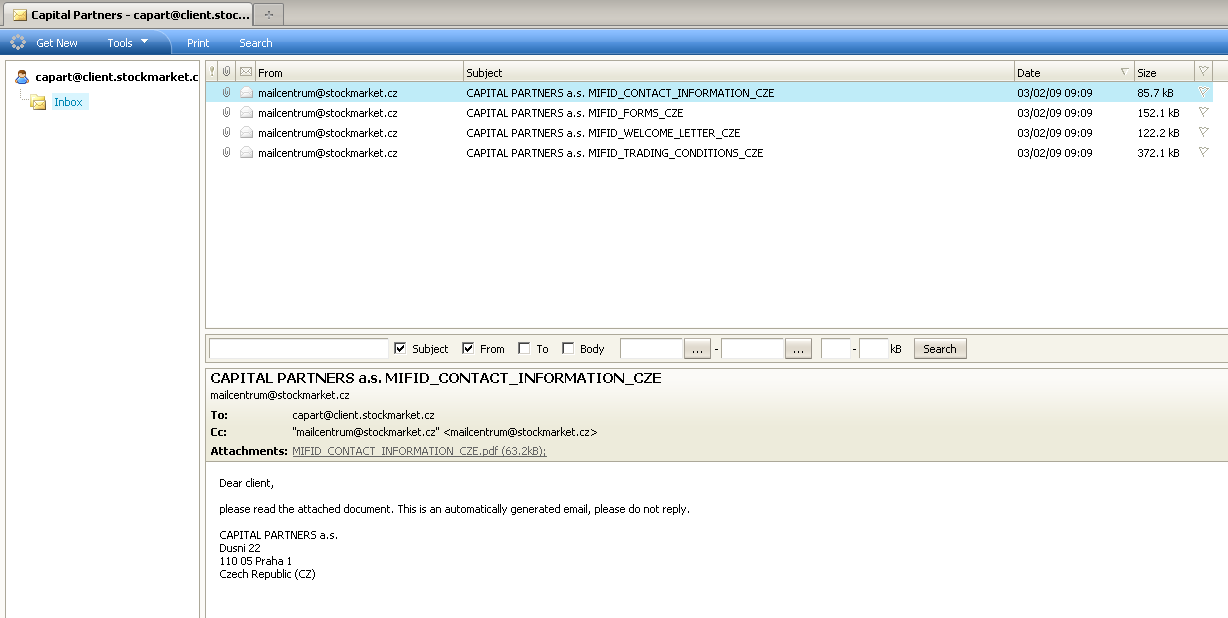The width and height of the screenshot is (1228, 618).
Task: Click Print in the toolbar
Action: (x=198, y=43)
